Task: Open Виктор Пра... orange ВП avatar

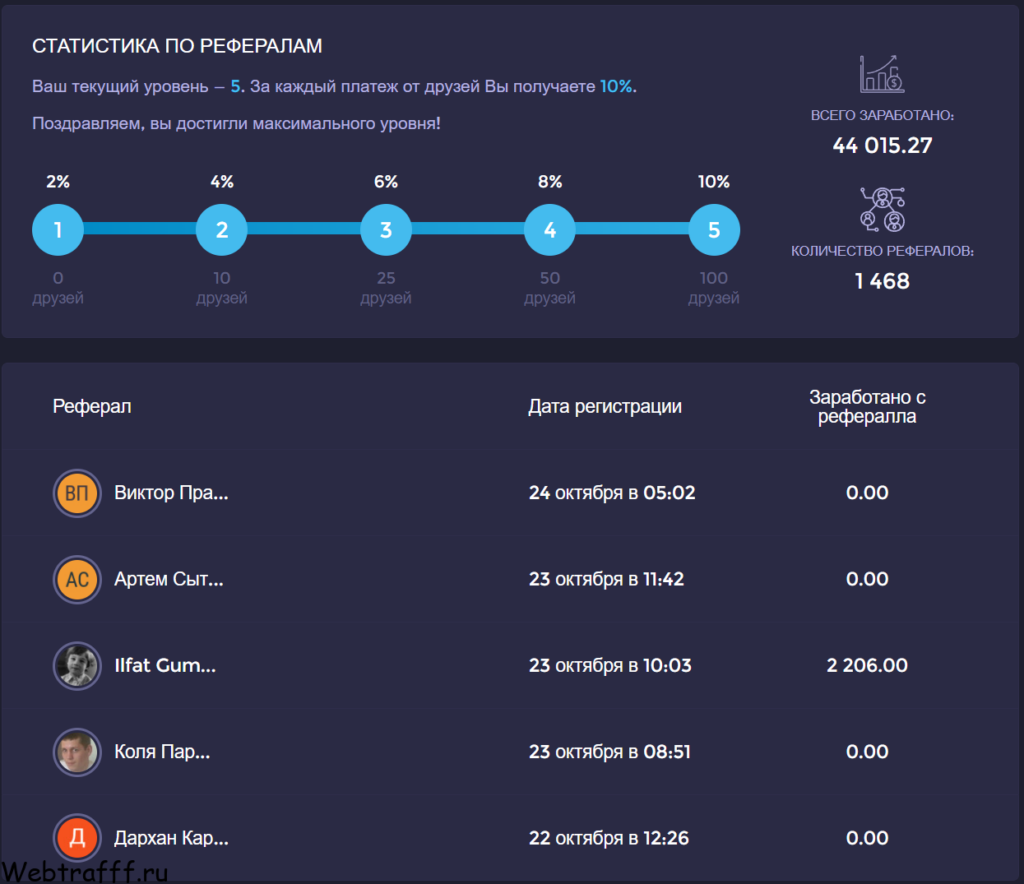Action: pos(77,493)
